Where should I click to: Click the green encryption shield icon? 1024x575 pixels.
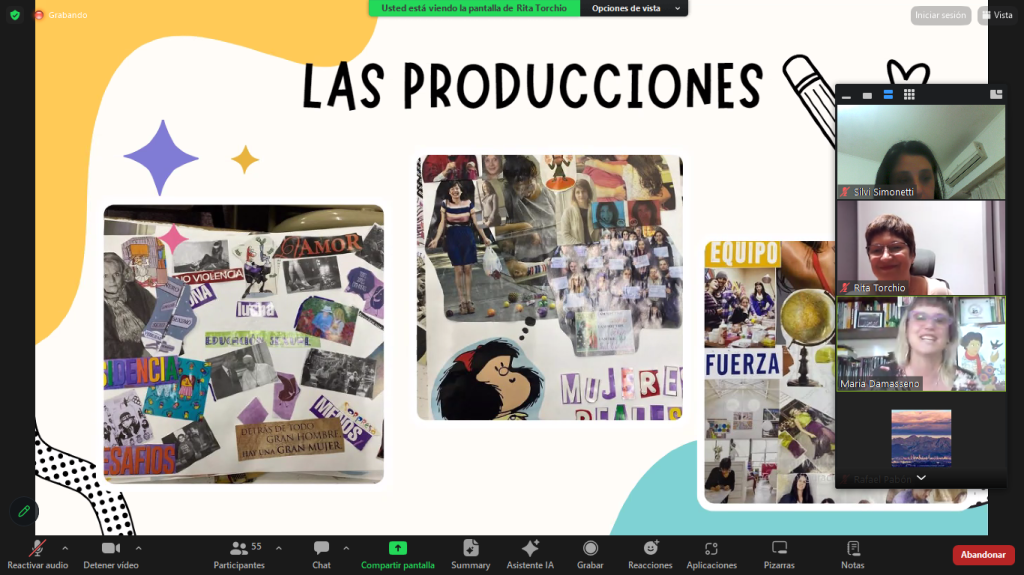coord(14,15)
